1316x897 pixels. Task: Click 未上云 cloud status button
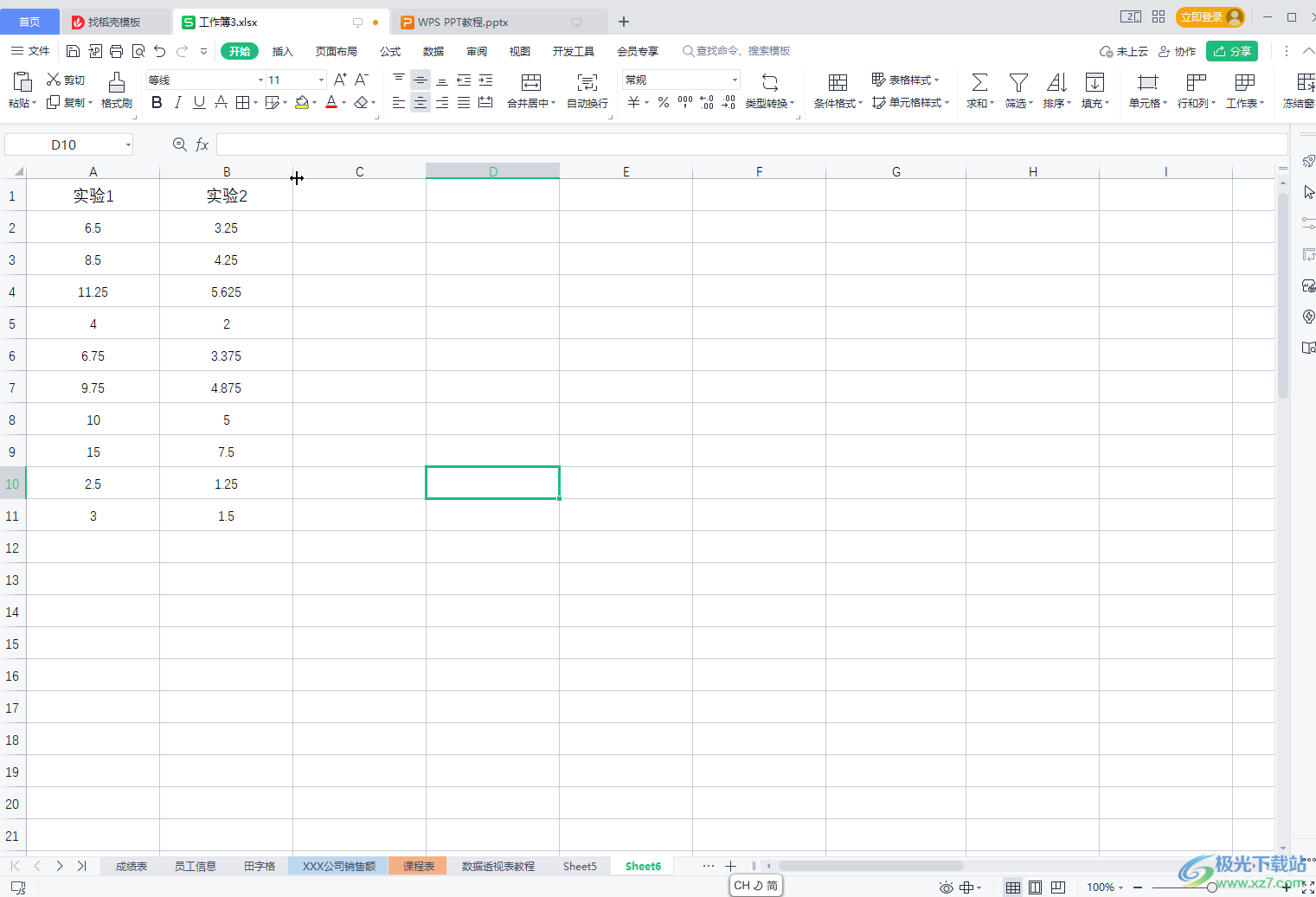pos(1124,51)
